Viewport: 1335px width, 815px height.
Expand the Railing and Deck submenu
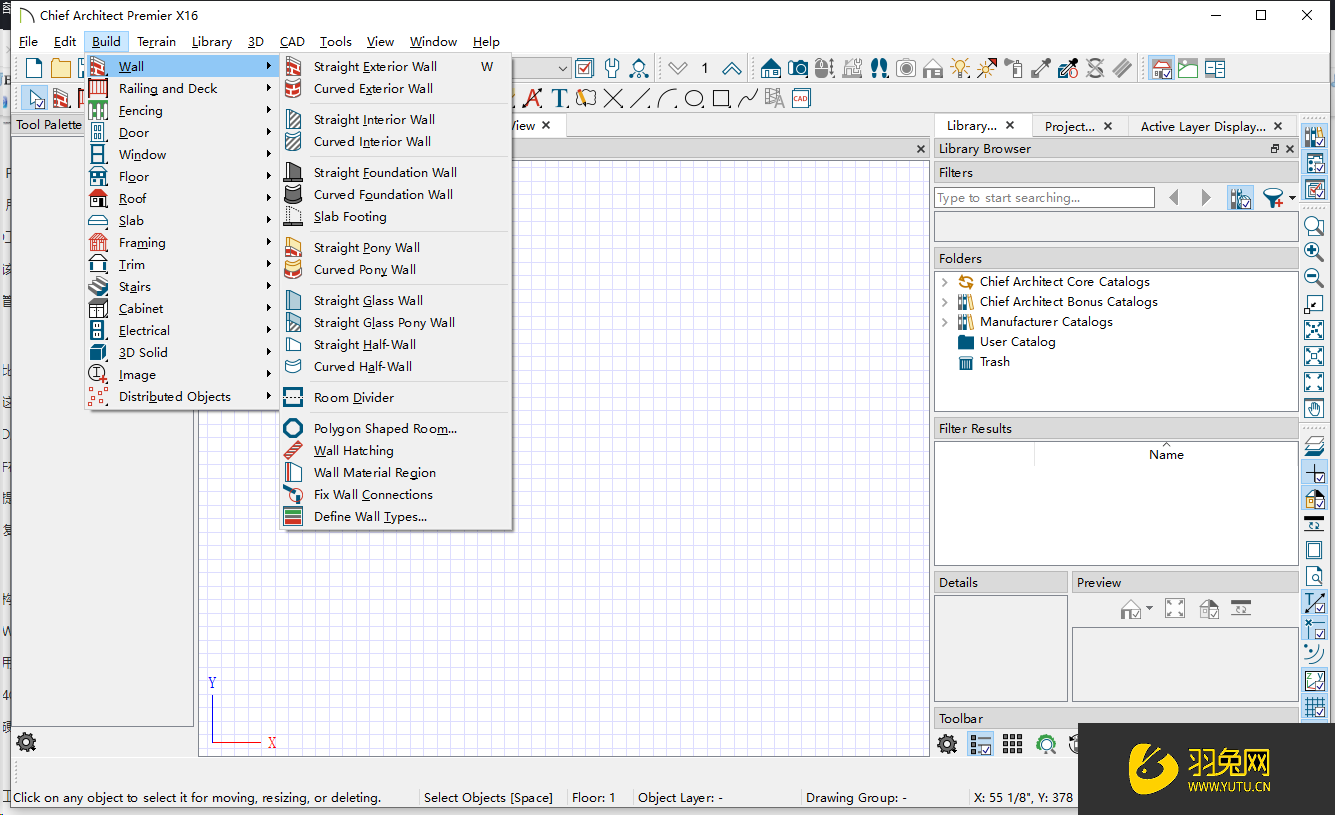(181, 89)
